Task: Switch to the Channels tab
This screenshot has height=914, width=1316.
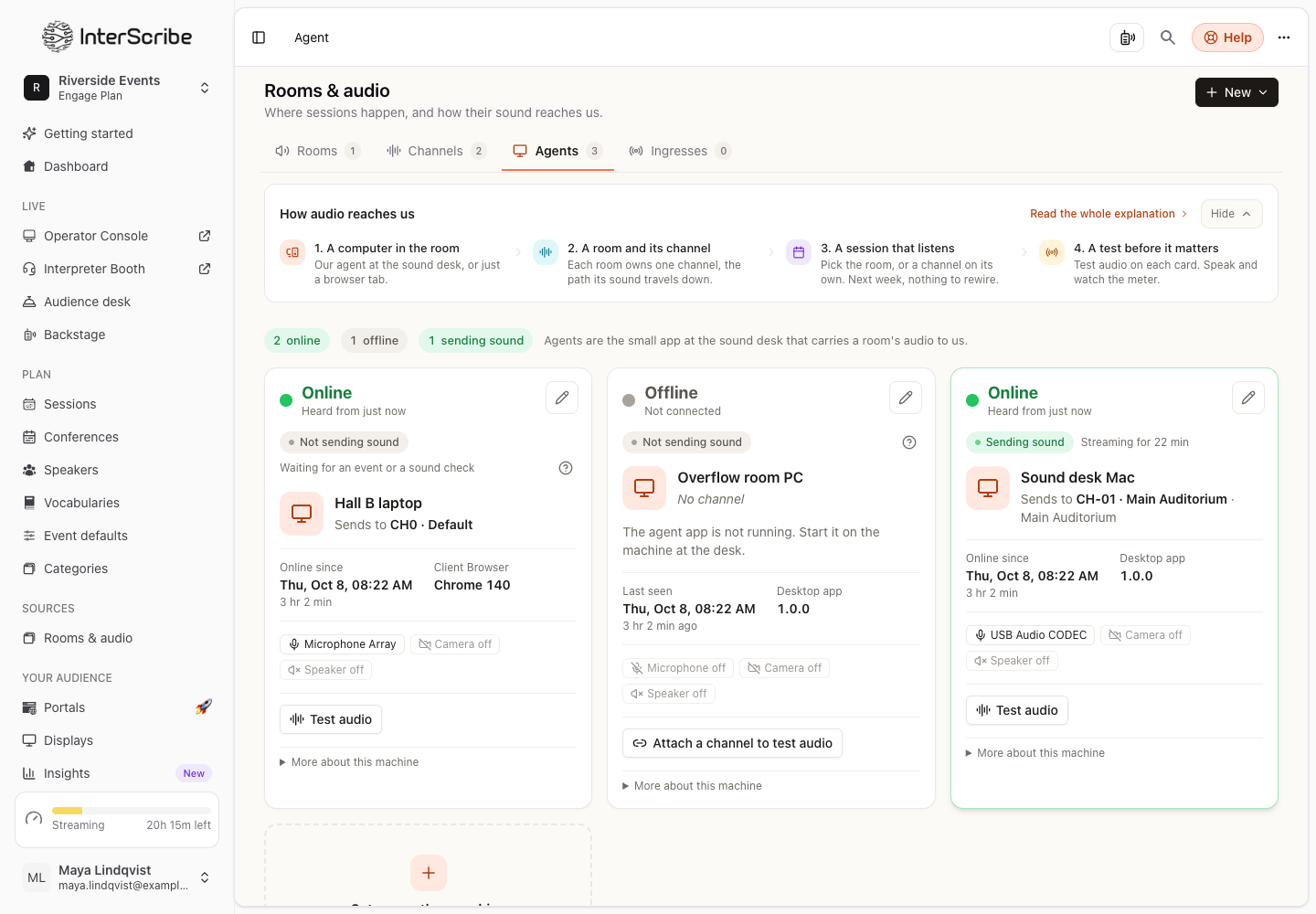Action: [x=436, y=151]
